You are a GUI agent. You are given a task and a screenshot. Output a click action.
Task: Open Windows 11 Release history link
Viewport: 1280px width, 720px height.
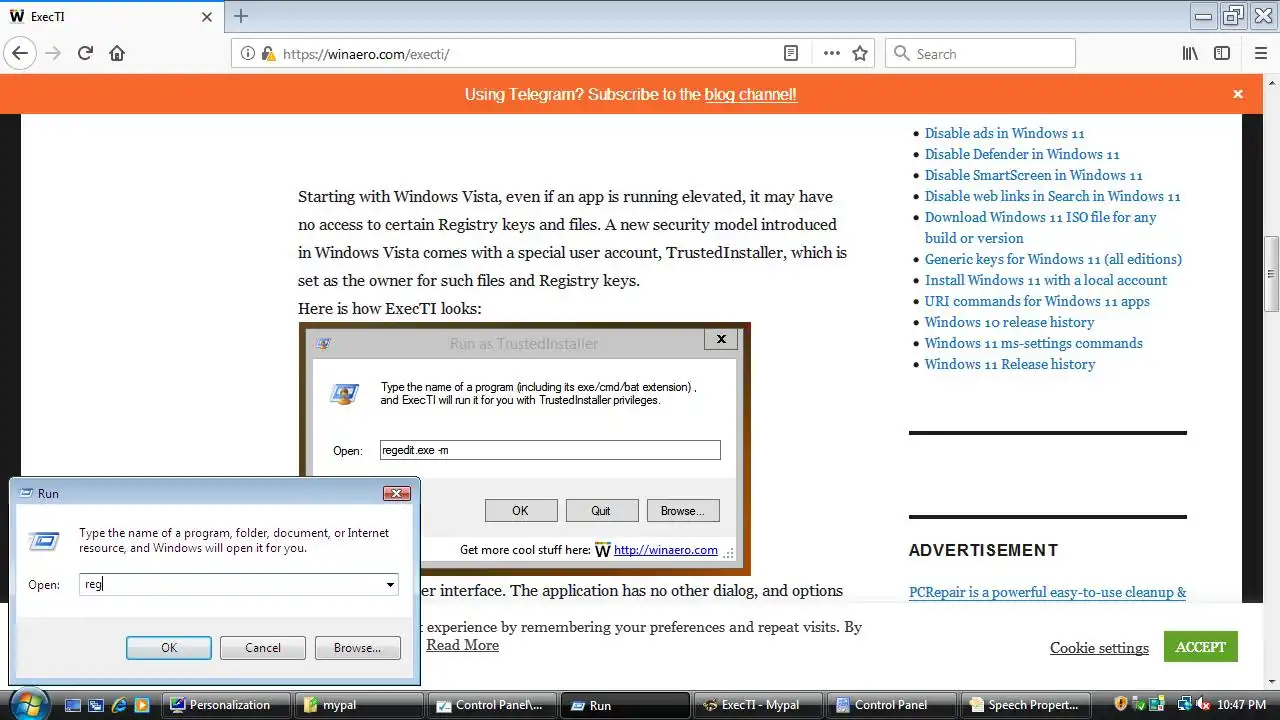tap(1010, 364)
